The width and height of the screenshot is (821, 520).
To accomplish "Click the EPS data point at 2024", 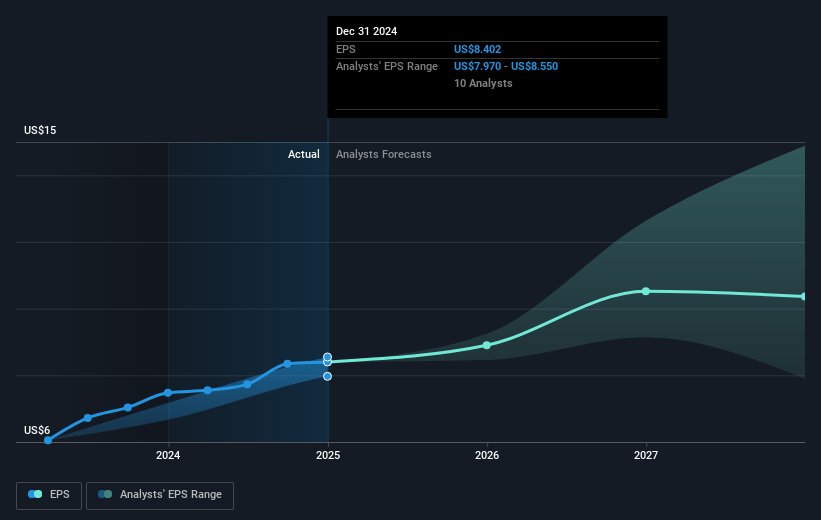I will coord(168,393).
